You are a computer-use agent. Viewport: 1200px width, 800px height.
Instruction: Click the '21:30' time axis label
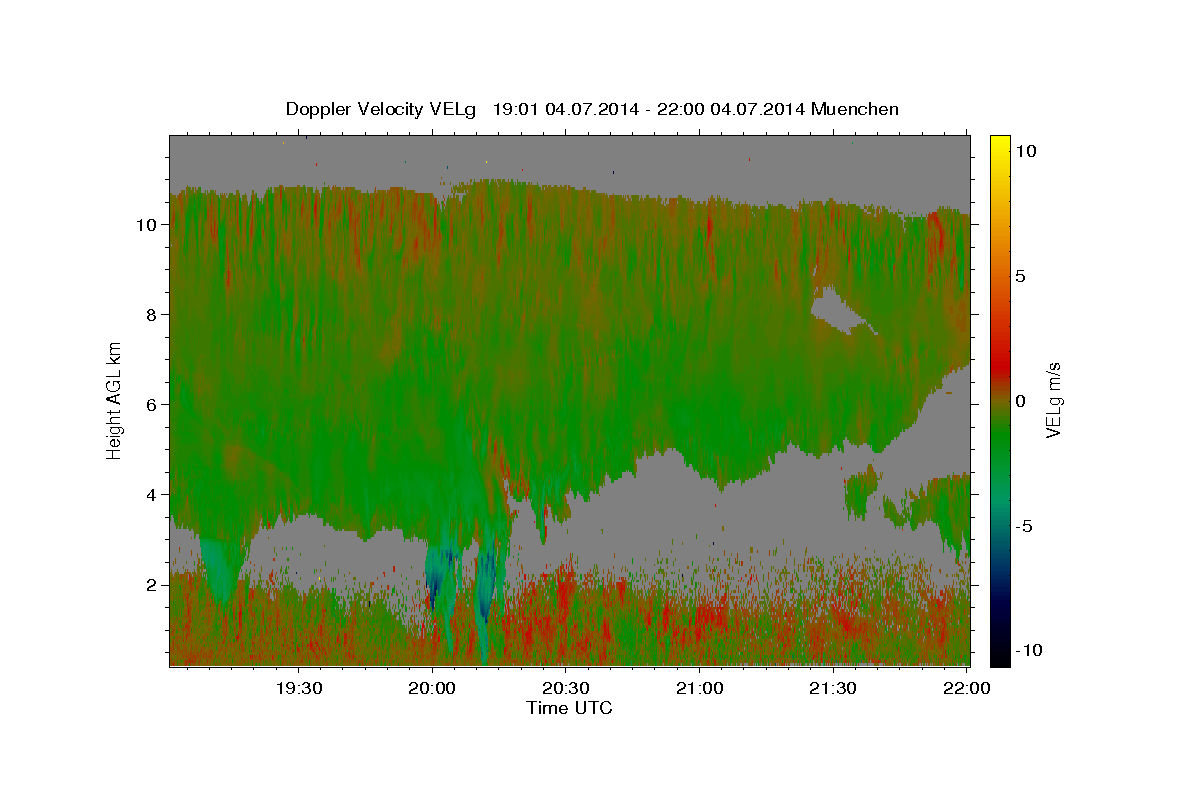(832, 688)
